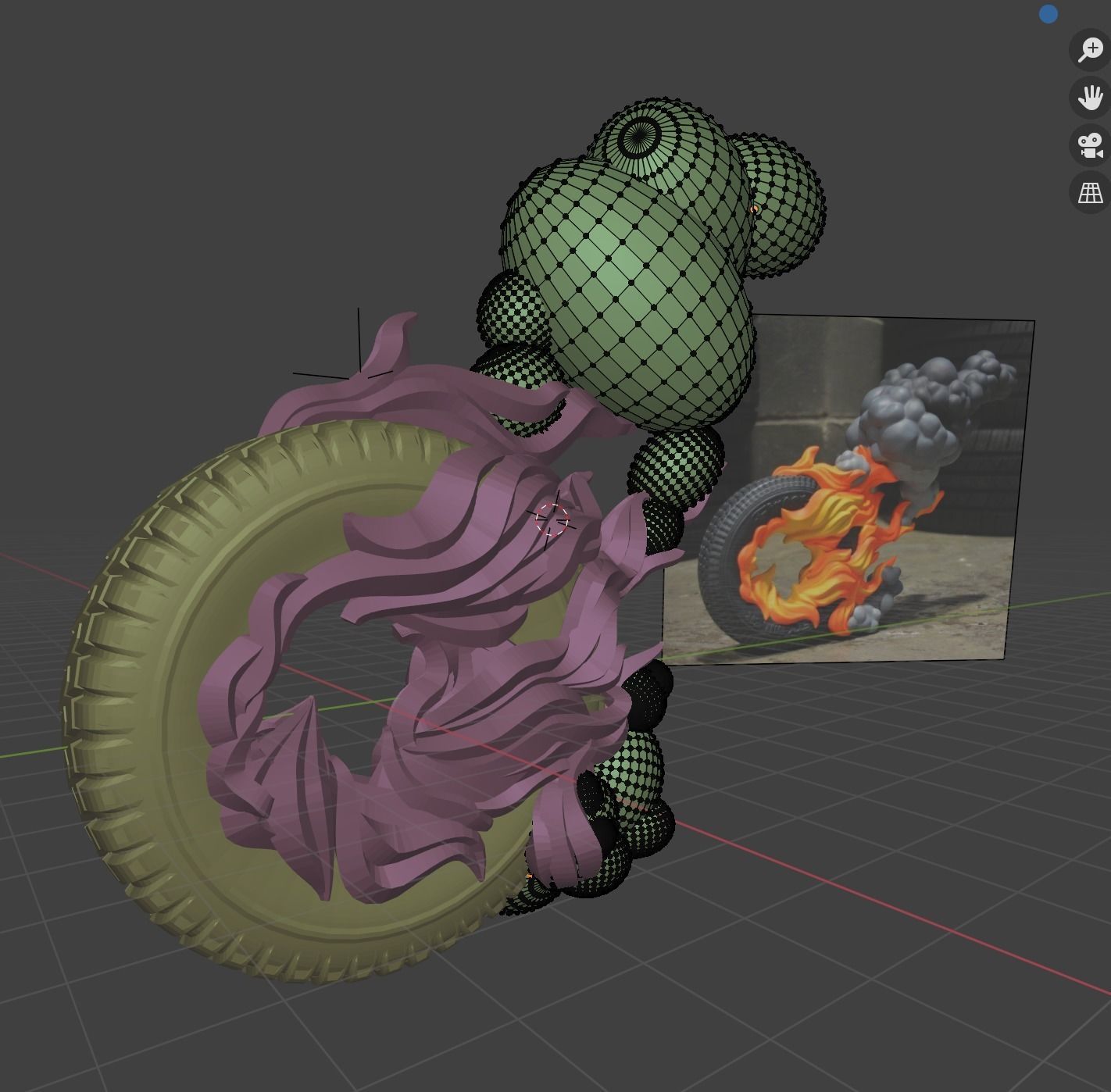Viewport: 1111px width, 1092px height.
Task: Switch perspective/orthographic with the grid icon
Action: click(x=1090, y=192)
